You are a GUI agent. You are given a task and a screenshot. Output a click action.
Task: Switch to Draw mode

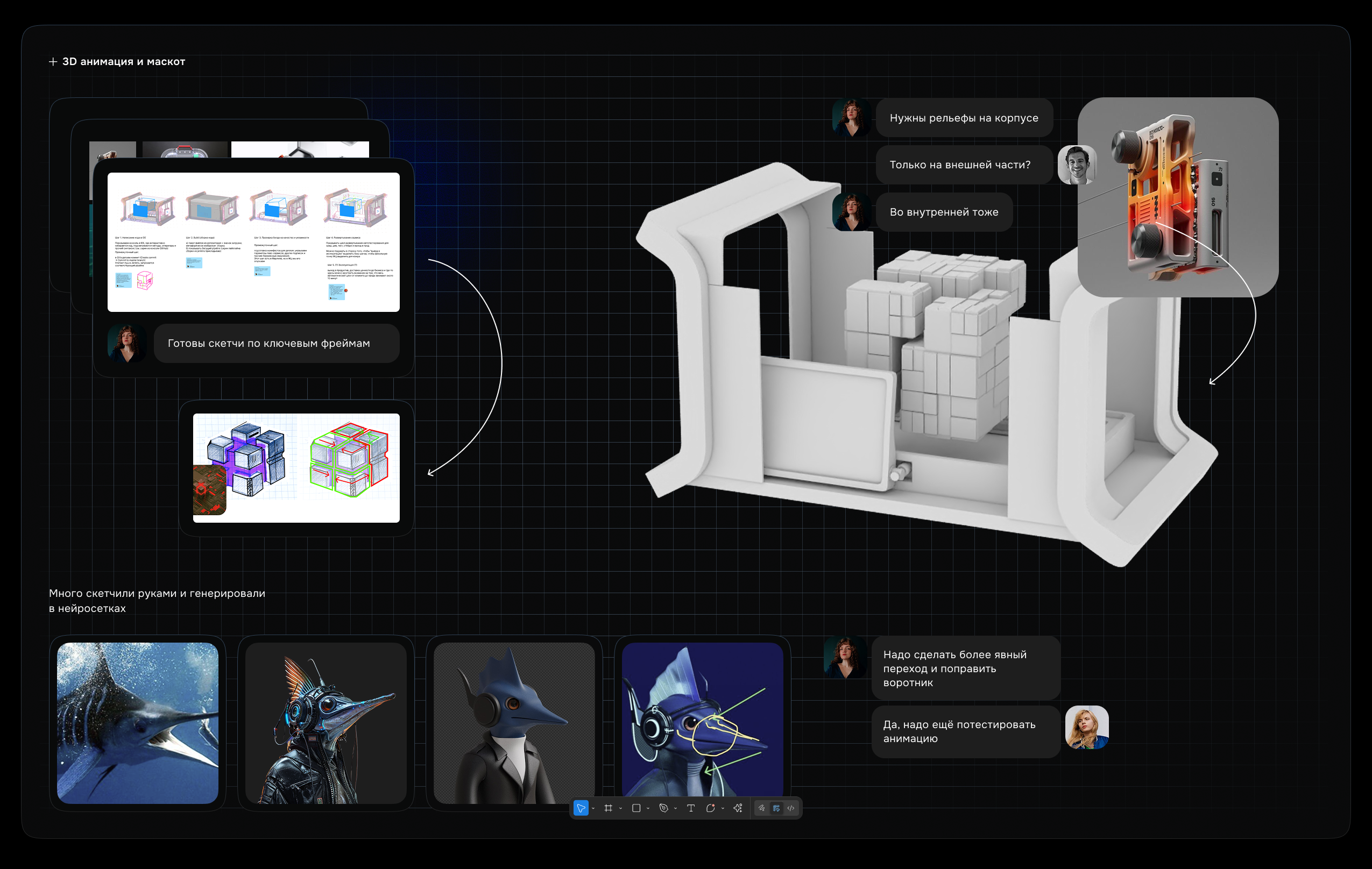tap(762, 808)
